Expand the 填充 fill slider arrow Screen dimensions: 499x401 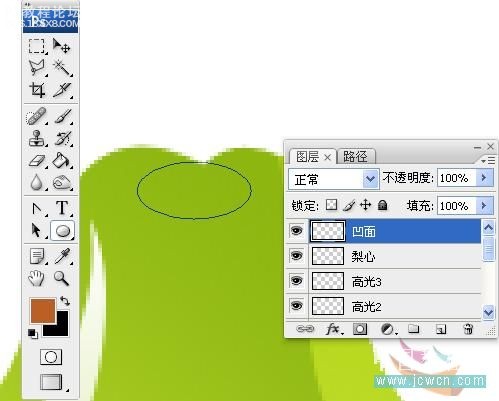tap(484, 206)
